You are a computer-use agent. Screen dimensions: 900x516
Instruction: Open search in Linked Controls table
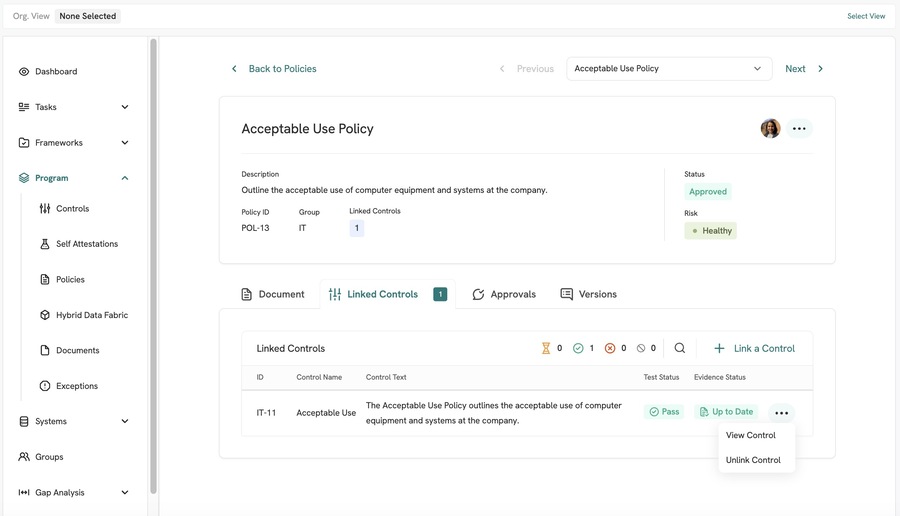pos(680,348)
